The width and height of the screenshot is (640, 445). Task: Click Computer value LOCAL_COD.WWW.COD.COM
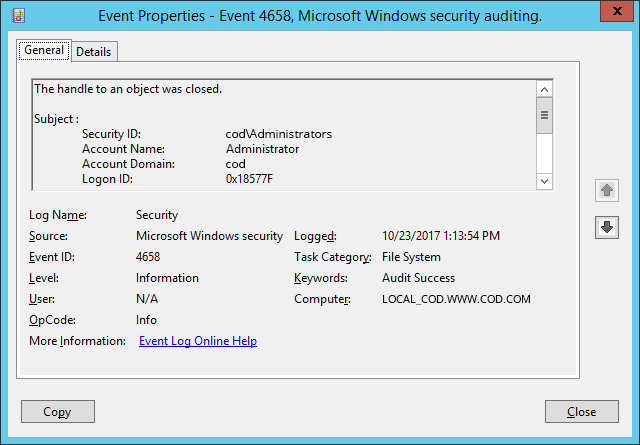coord(456,299)
